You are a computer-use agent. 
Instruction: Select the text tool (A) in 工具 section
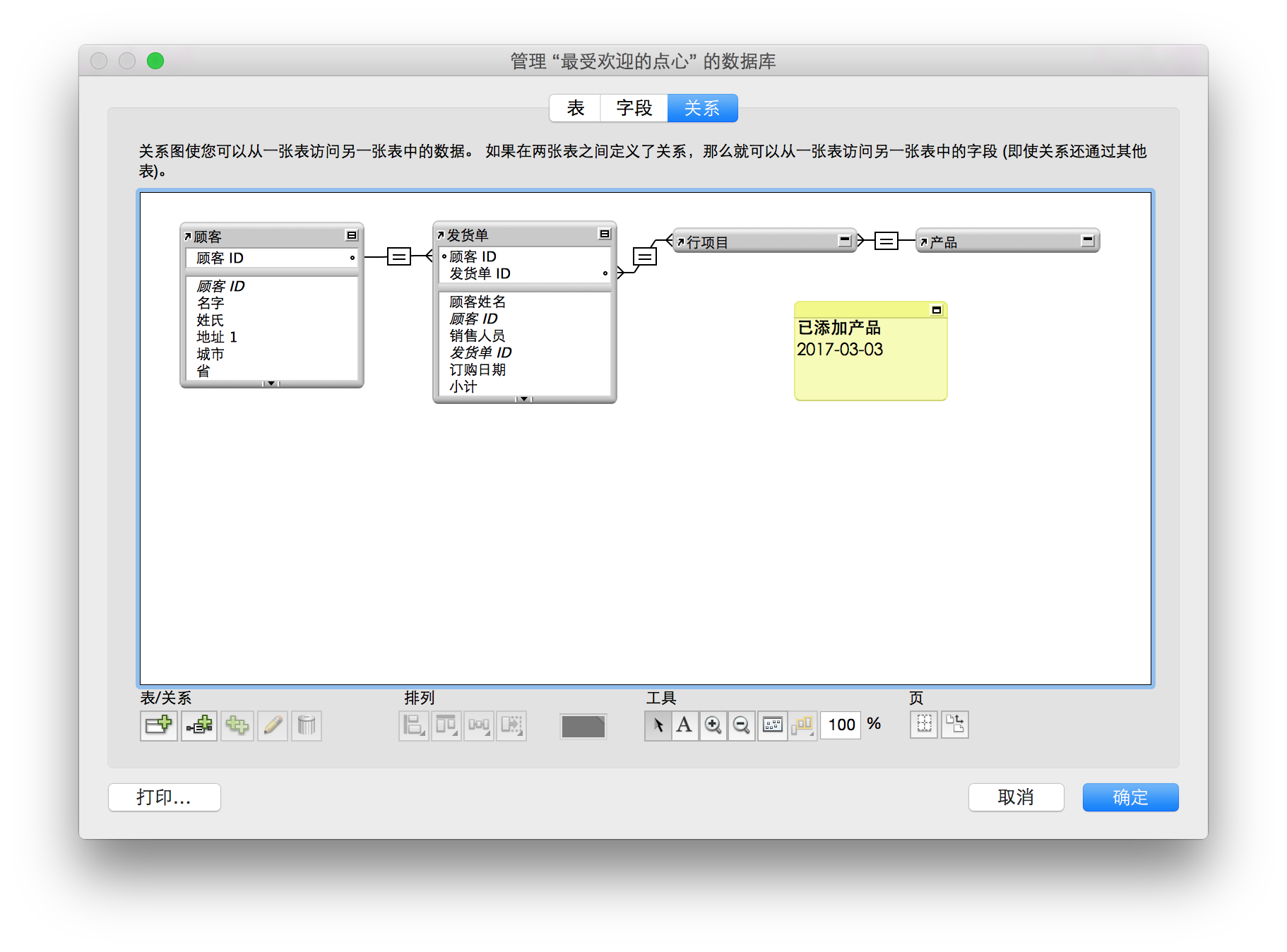(684, 725)
